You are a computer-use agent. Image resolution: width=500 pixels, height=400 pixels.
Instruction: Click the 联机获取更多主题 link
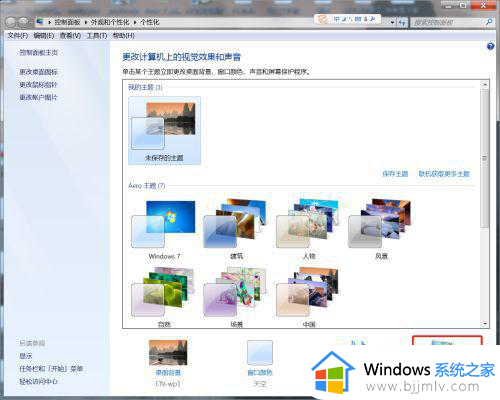pyautogui.click(x=444, y=174)
